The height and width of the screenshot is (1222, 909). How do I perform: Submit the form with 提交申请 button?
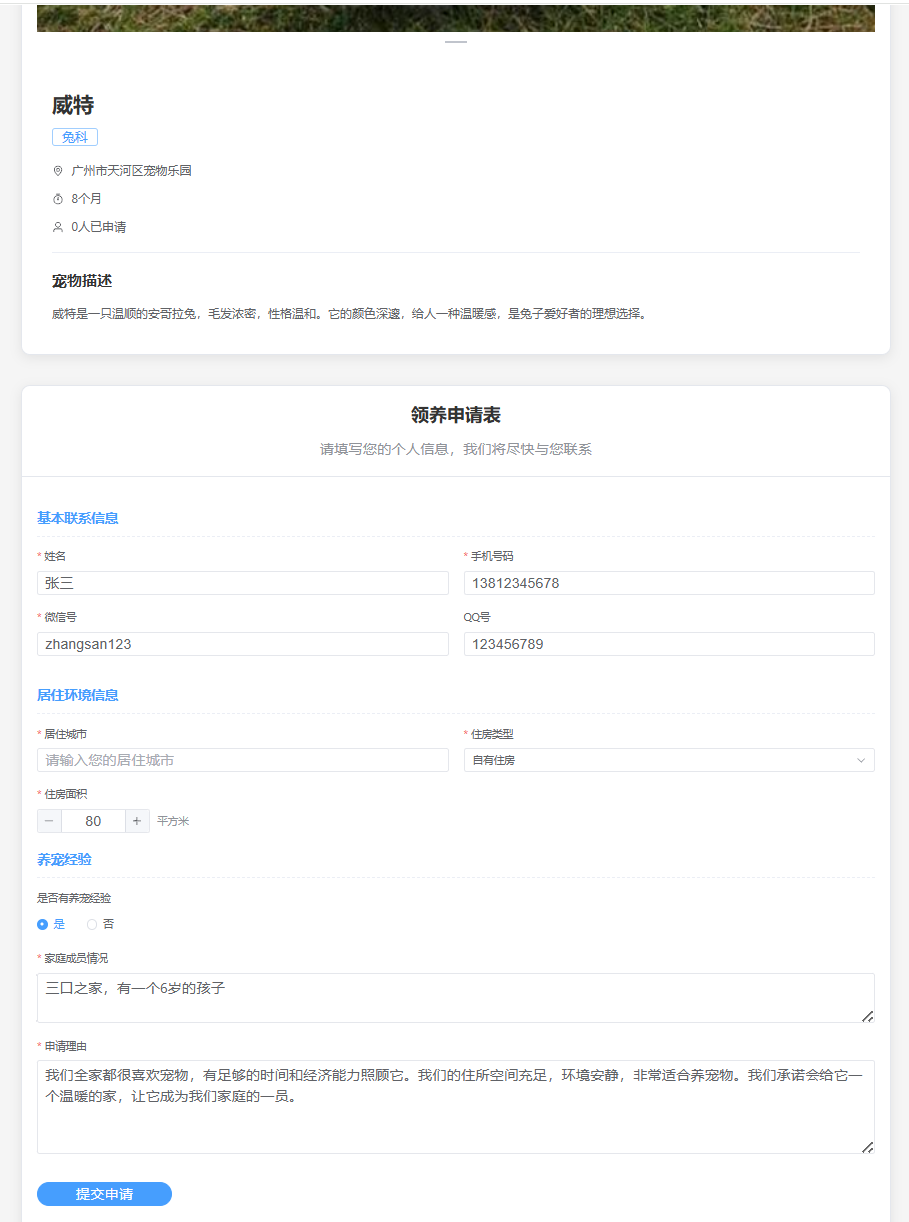click(x=104, y=1194)
